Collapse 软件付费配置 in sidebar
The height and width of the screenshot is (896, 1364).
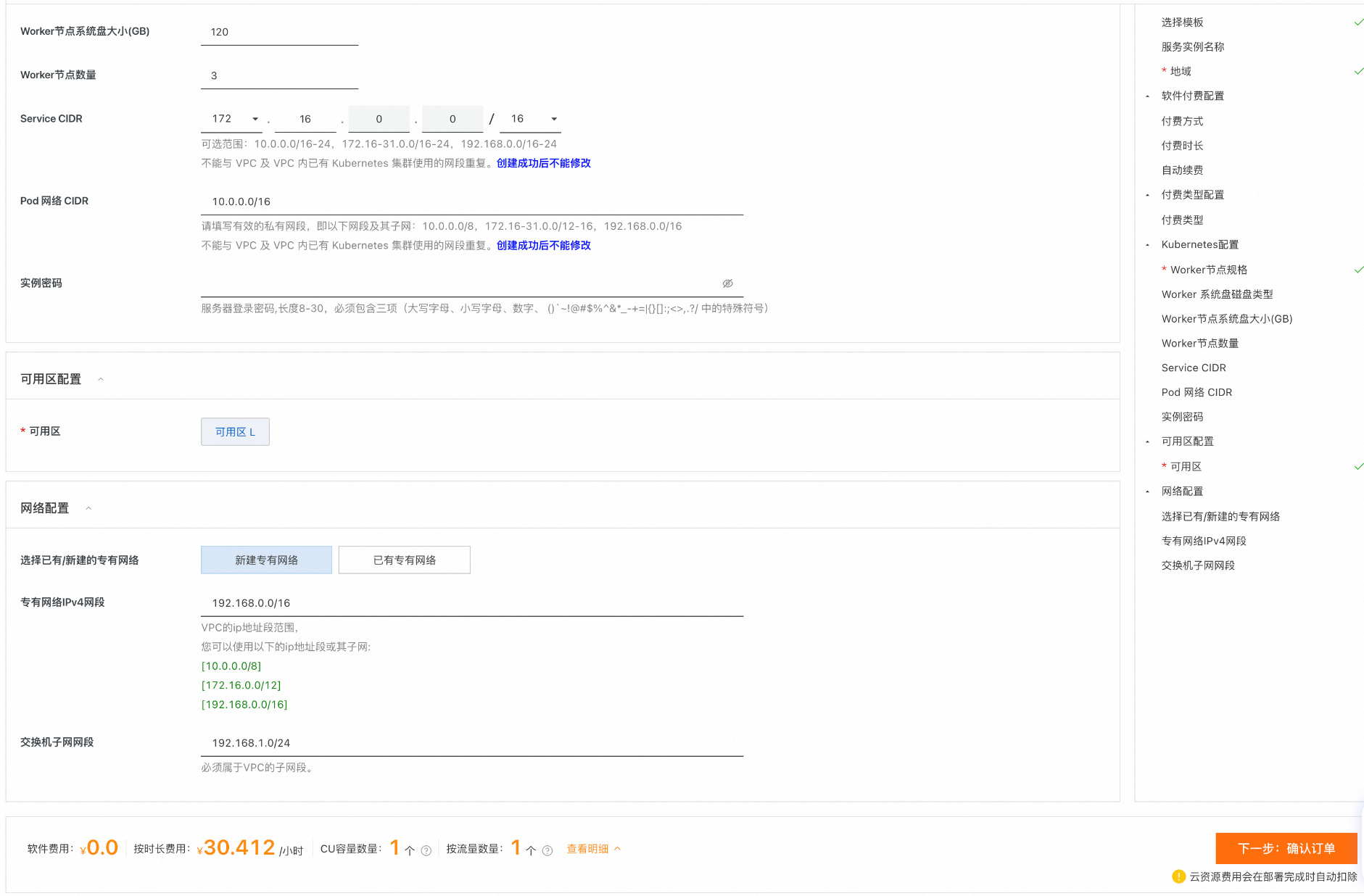pyautogui.click(x=1147, y=96)
